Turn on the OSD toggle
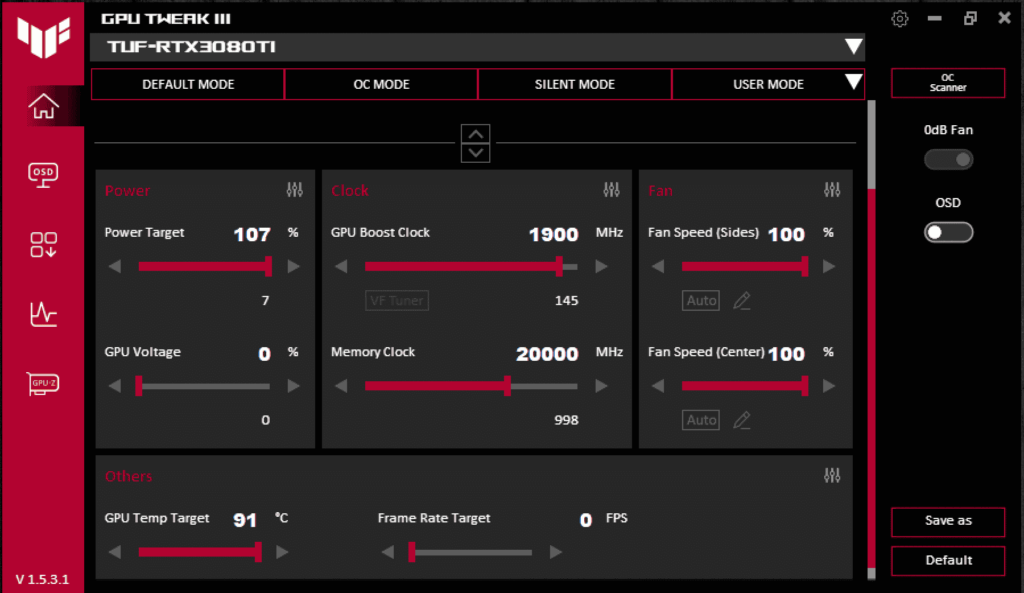The height and width of the screenshot is (593, 1024). point(948,232)
